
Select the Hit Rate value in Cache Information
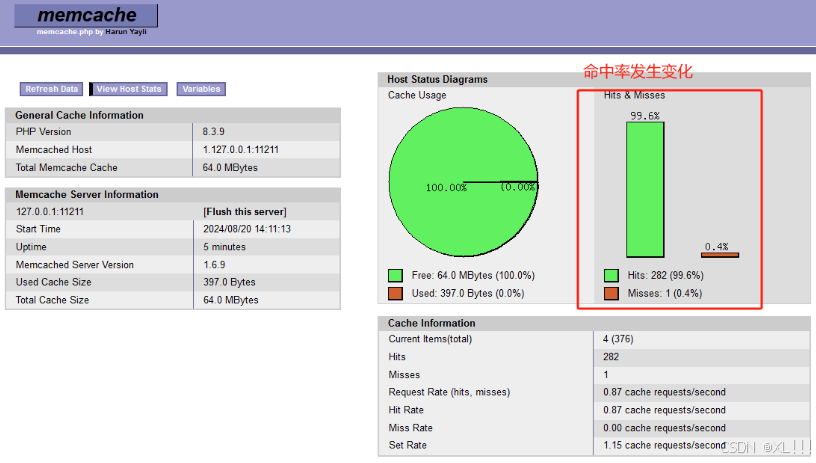664,410
